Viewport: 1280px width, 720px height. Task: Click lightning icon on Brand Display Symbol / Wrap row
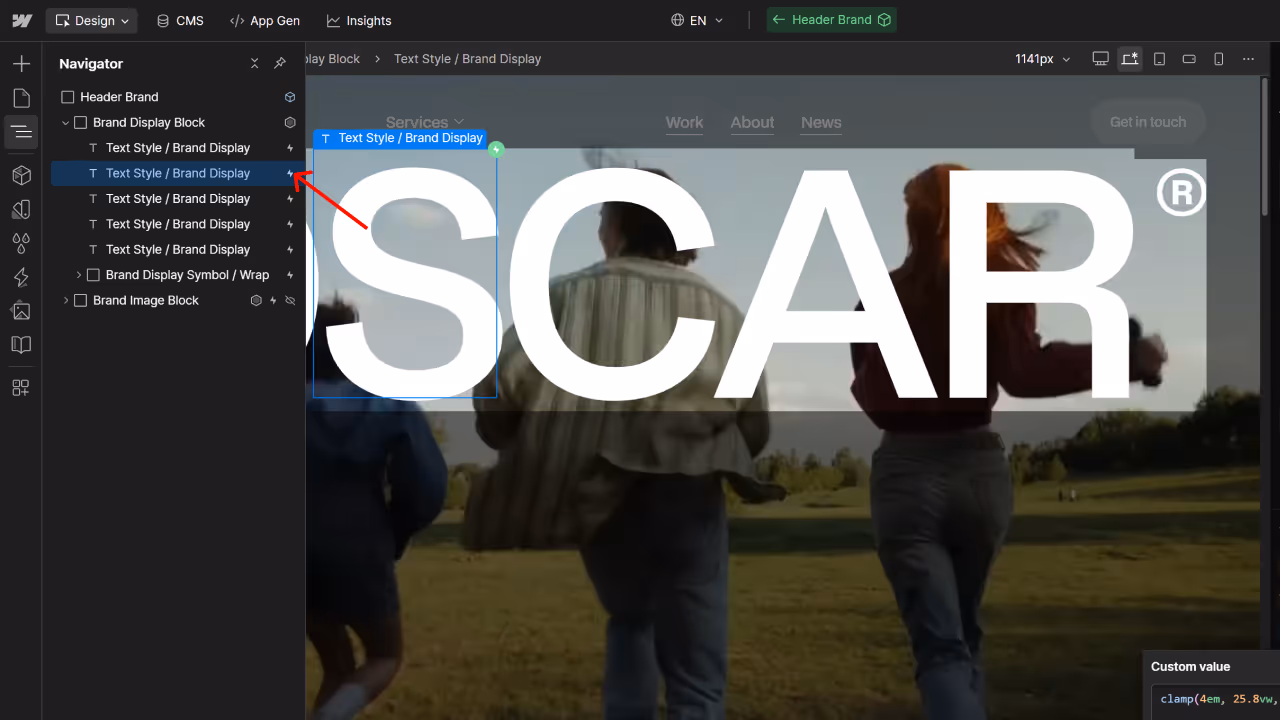(x=290, y=275)
